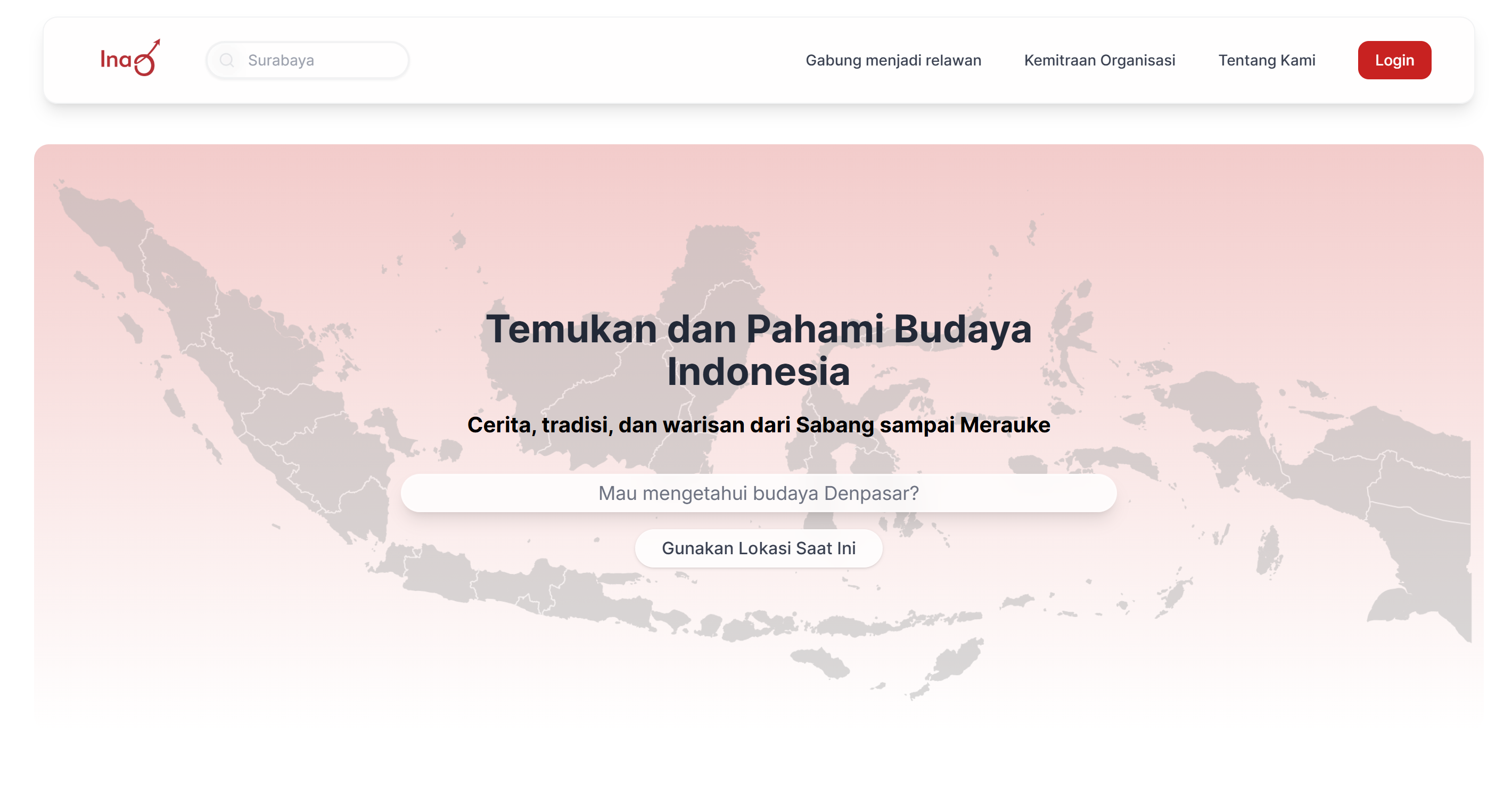Click the magnifier icon in navbar search
The width and height of the screenshot is (1512, 805).
click(x=227, y=61)
